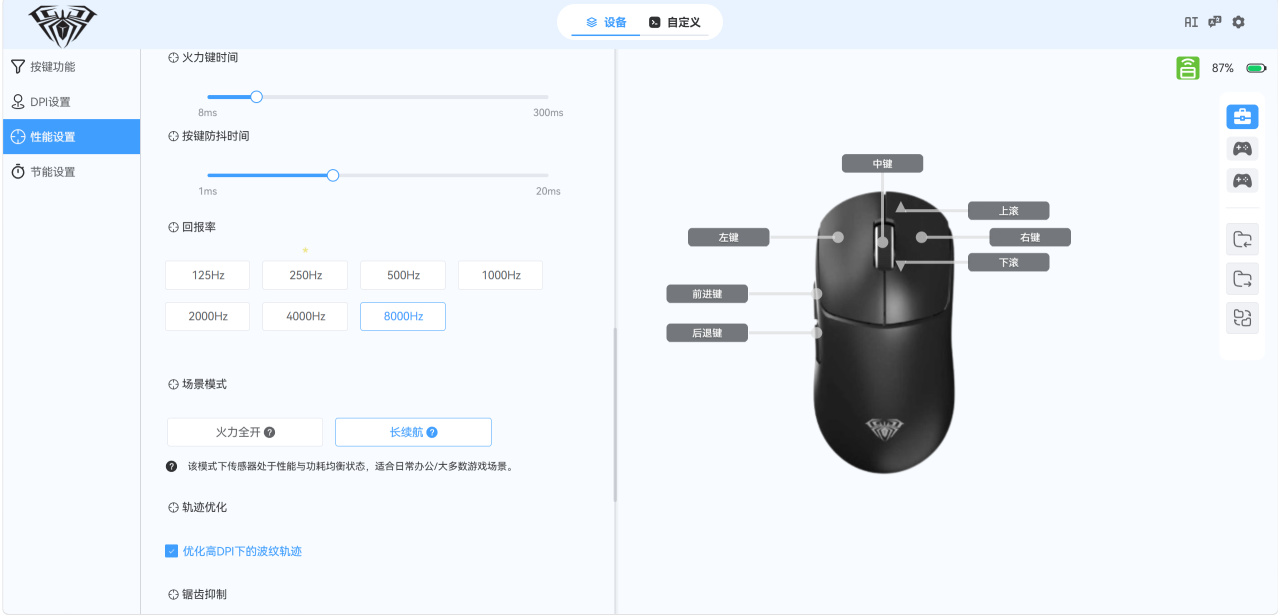1280x616 pixels.
Task: Click the battery level icon
Action: tap(1256, 68)
